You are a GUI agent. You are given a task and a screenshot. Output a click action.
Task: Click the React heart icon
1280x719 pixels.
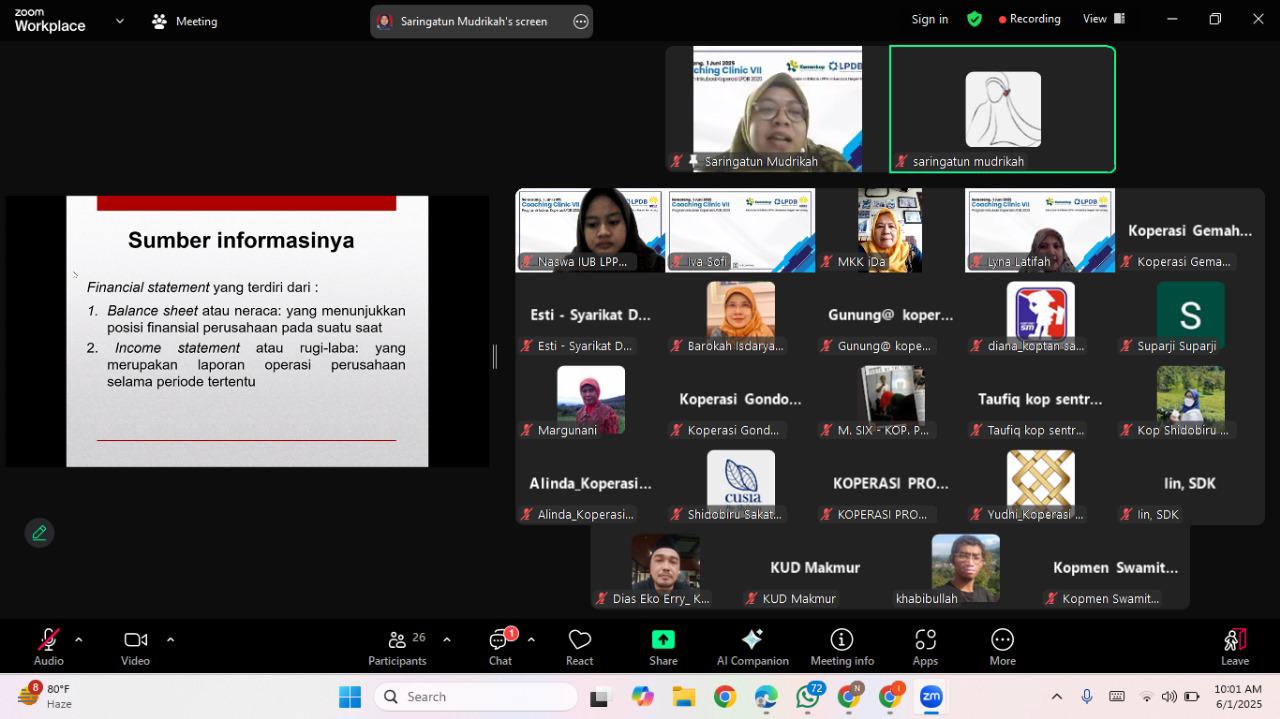(x=580, y=647)
